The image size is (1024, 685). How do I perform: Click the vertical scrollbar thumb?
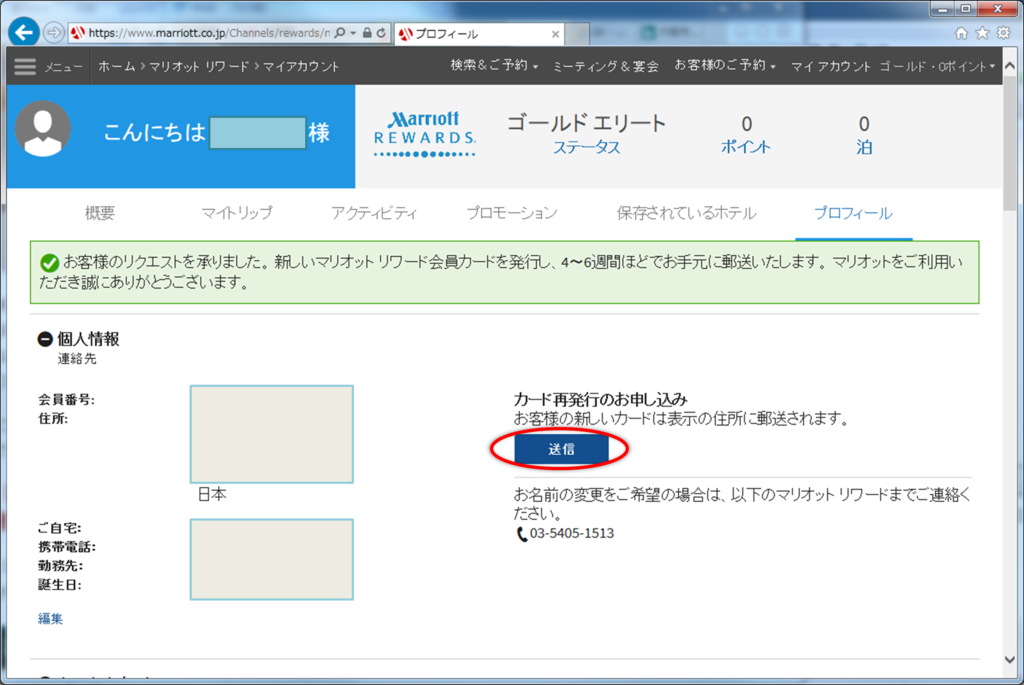1010,144
